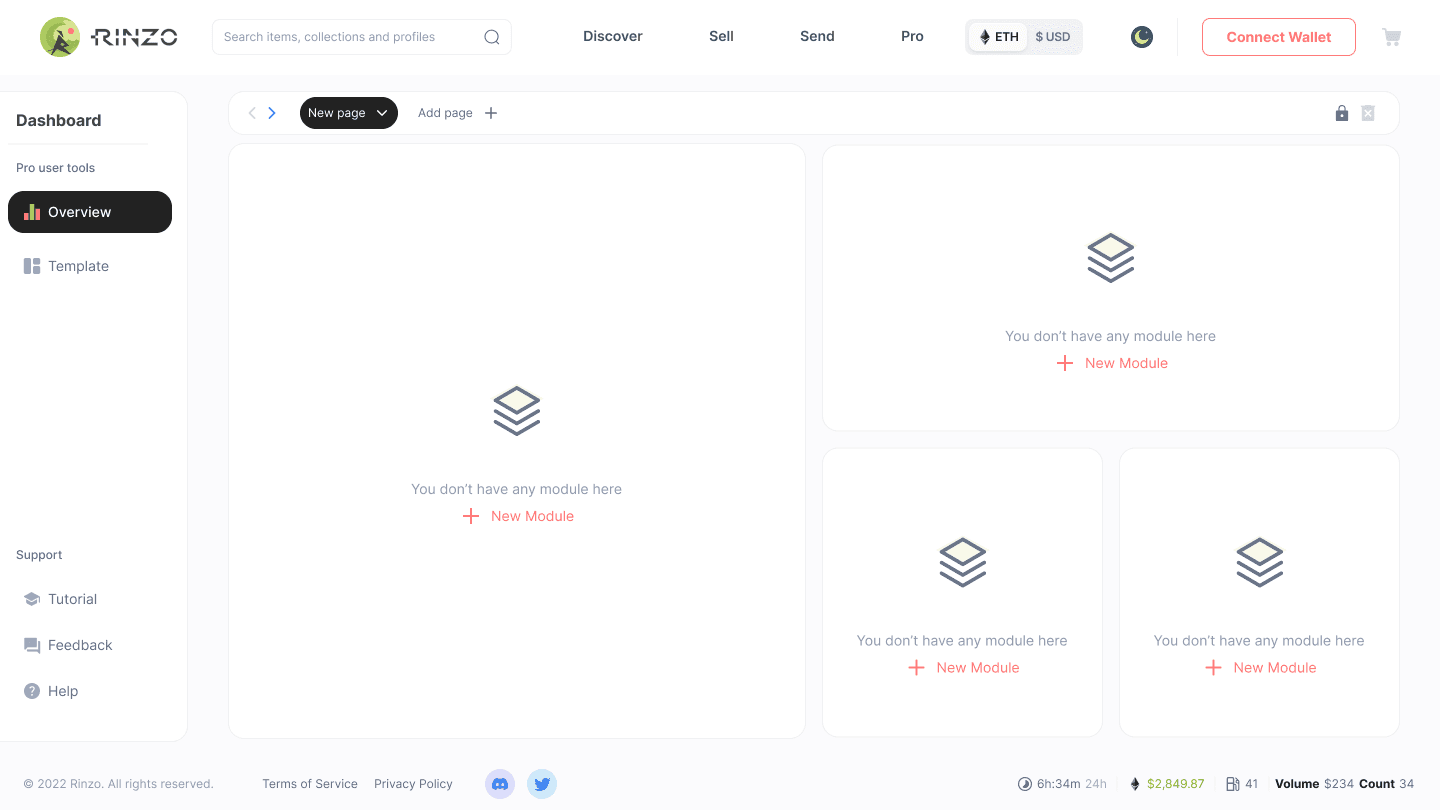The image size is (1440, 810).
Task: Go to previous page arrow
Action: pos(252,113)
